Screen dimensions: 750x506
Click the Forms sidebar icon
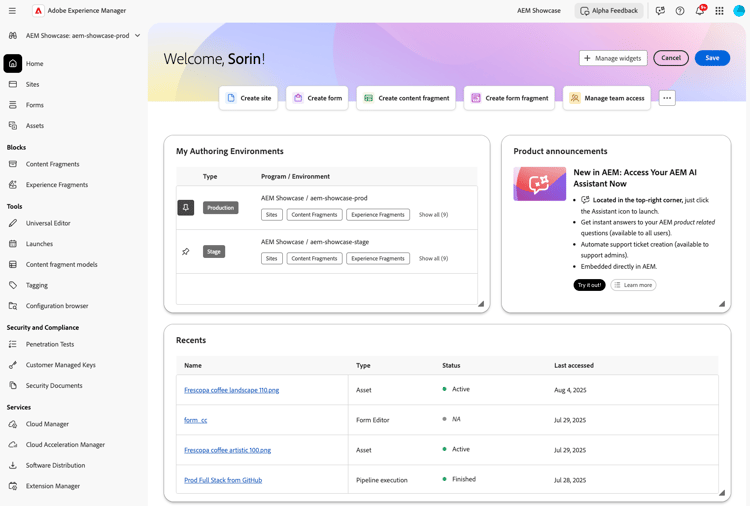tap(13, 105)
